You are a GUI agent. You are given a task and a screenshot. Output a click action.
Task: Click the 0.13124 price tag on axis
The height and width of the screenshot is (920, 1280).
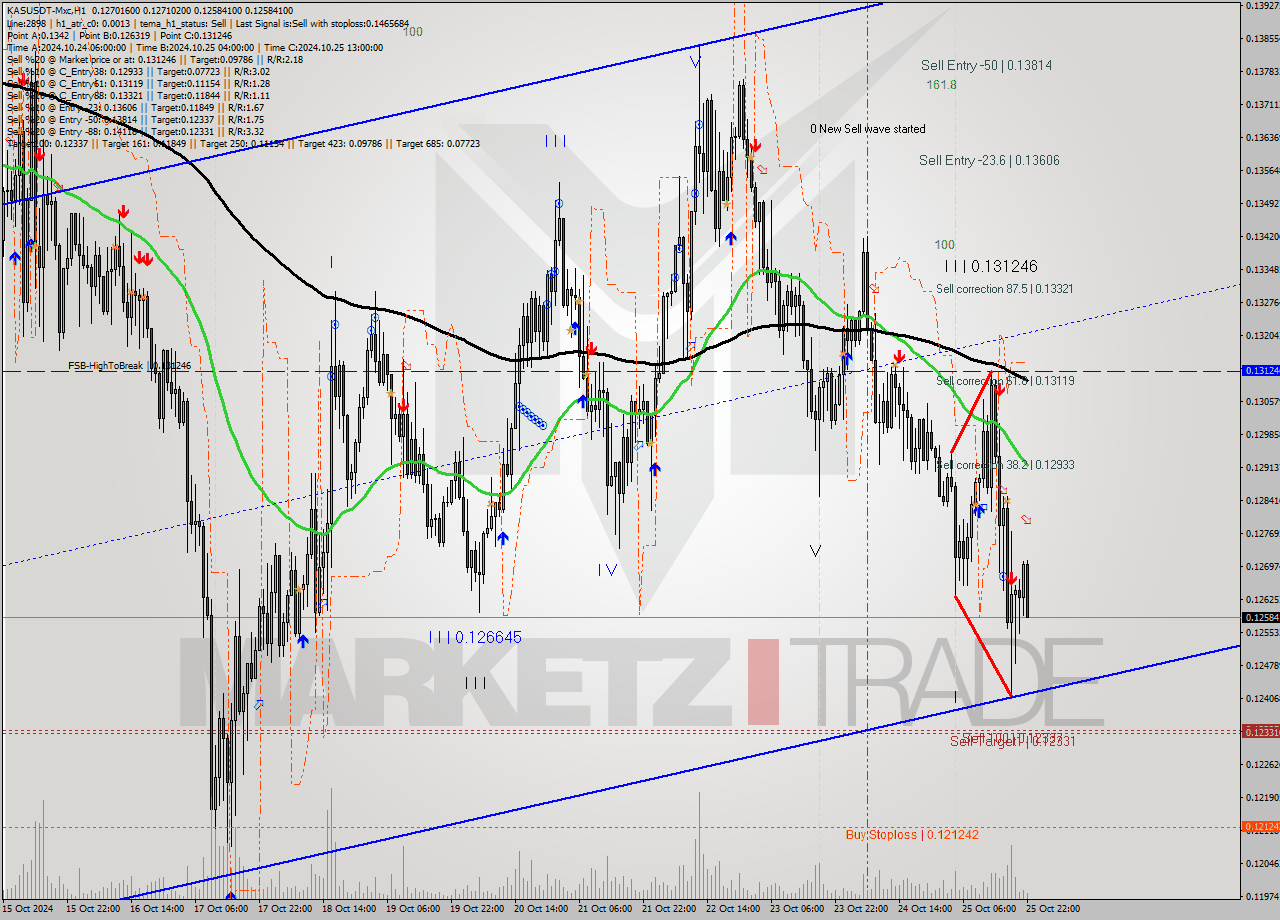[1260, 370]
